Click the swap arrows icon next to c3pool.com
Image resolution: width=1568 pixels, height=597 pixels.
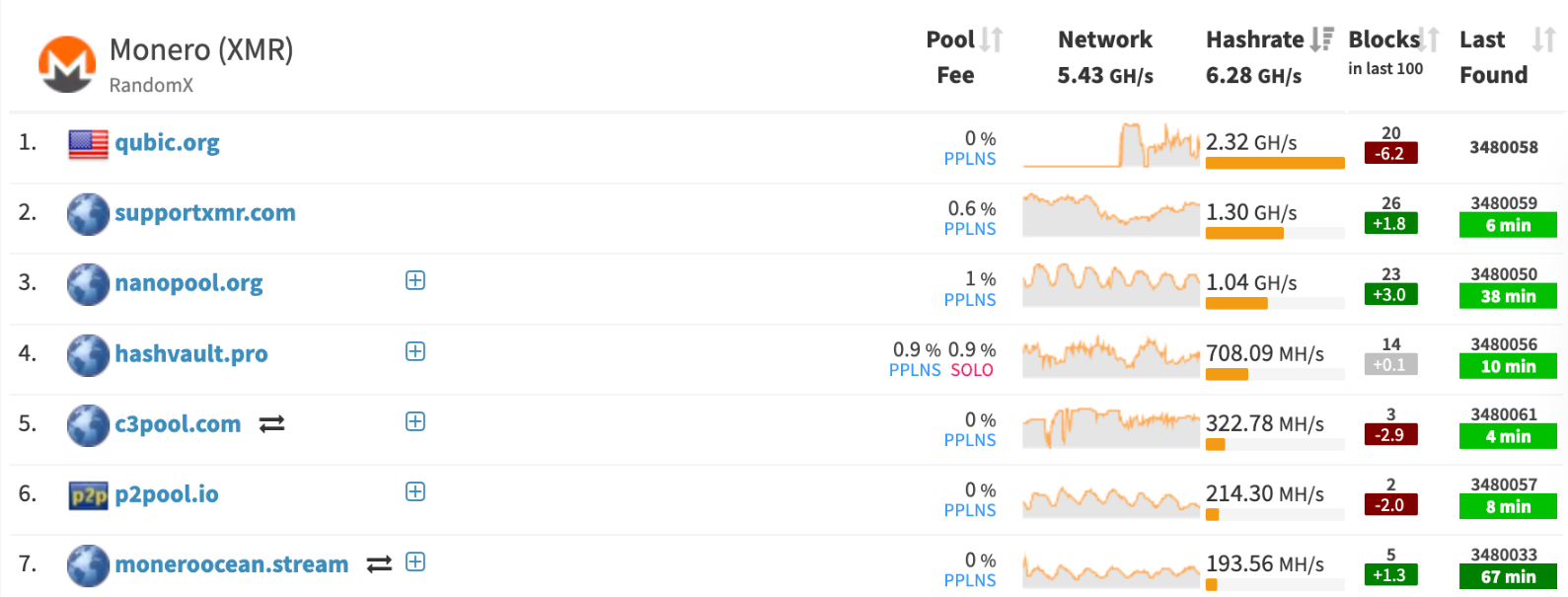tap(271, 424)
